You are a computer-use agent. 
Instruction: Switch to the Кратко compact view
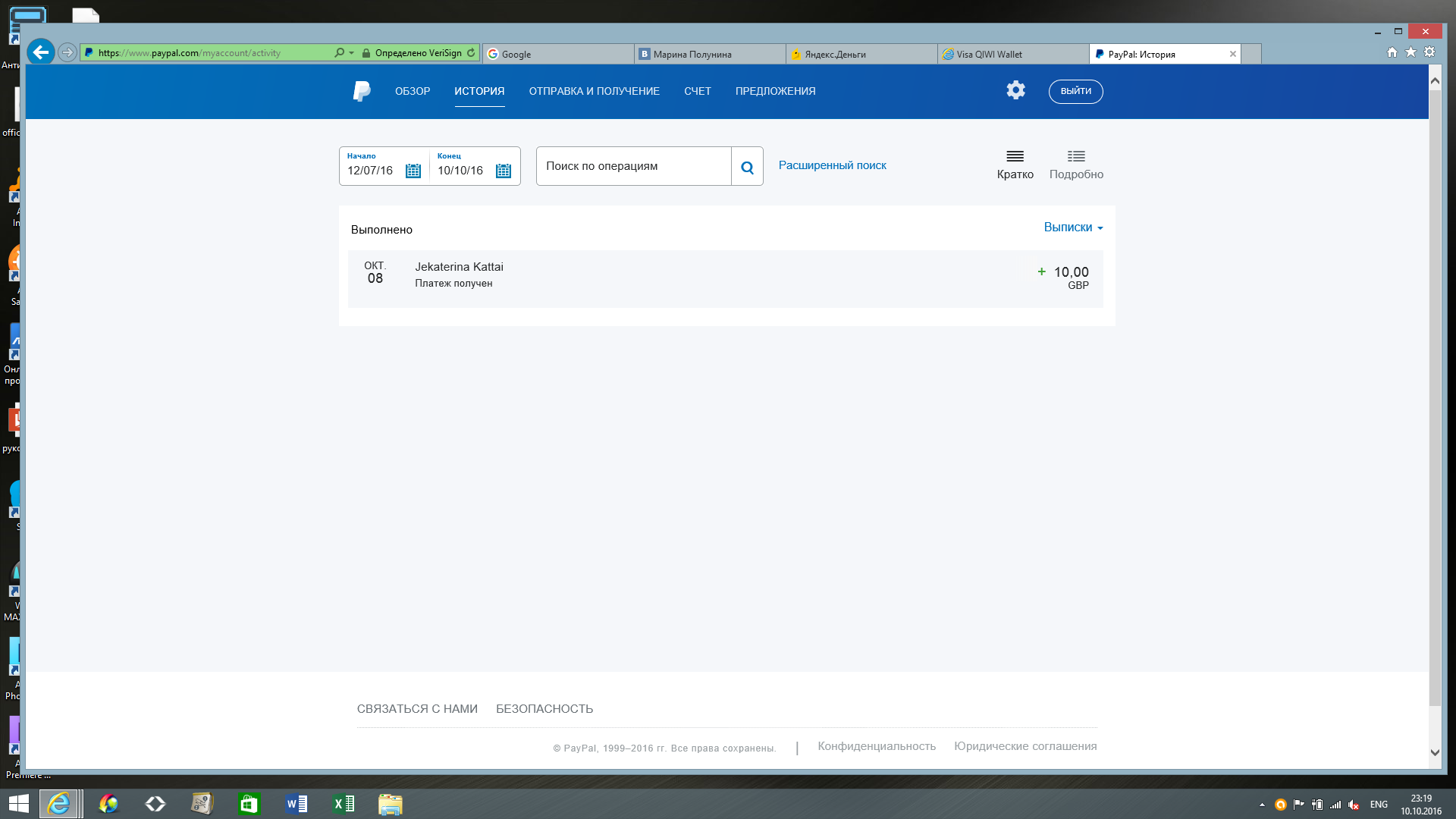pyautogui.click(x=1015, y=165)
